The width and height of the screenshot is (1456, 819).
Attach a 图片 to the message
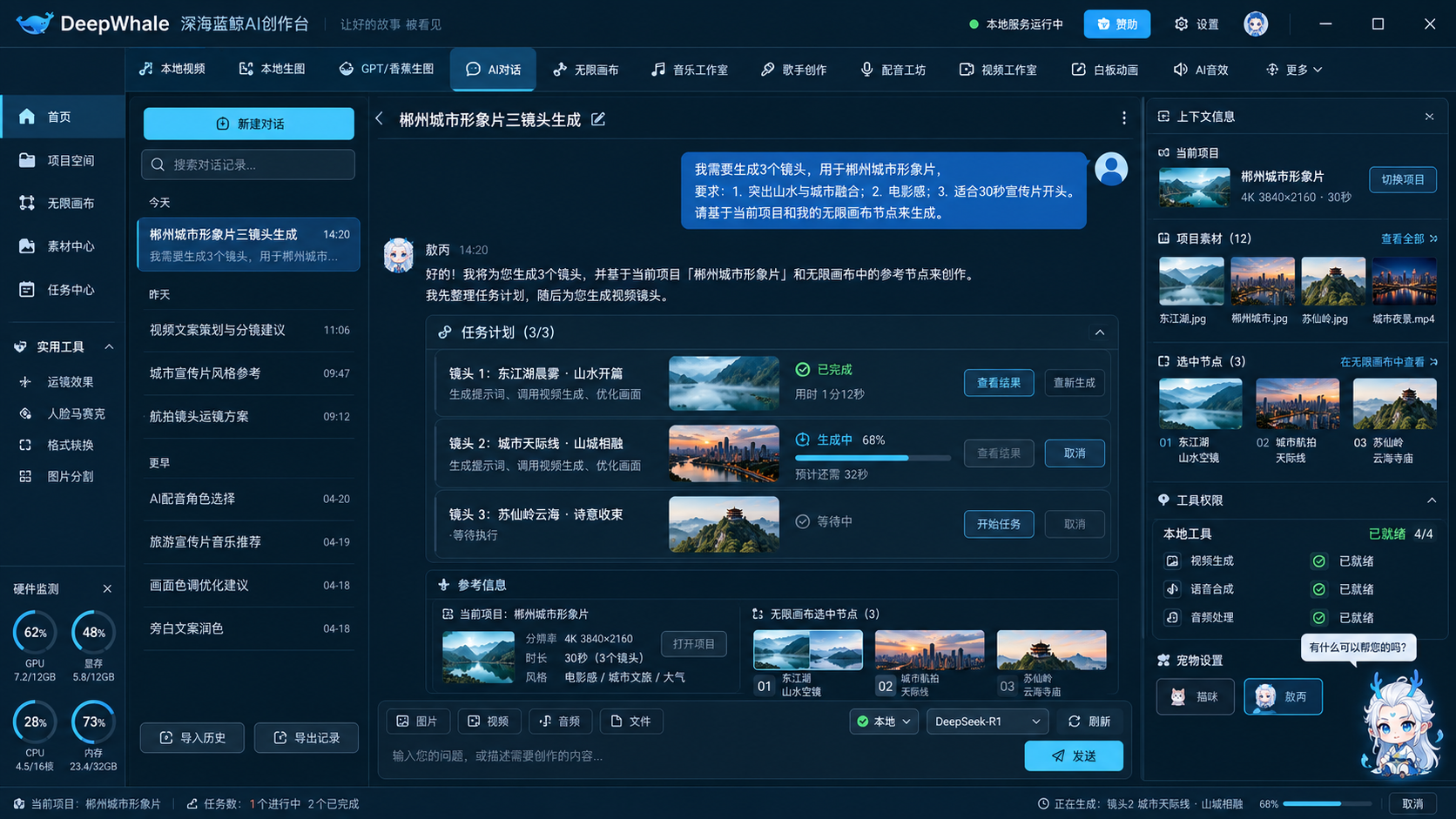(418, 722)
